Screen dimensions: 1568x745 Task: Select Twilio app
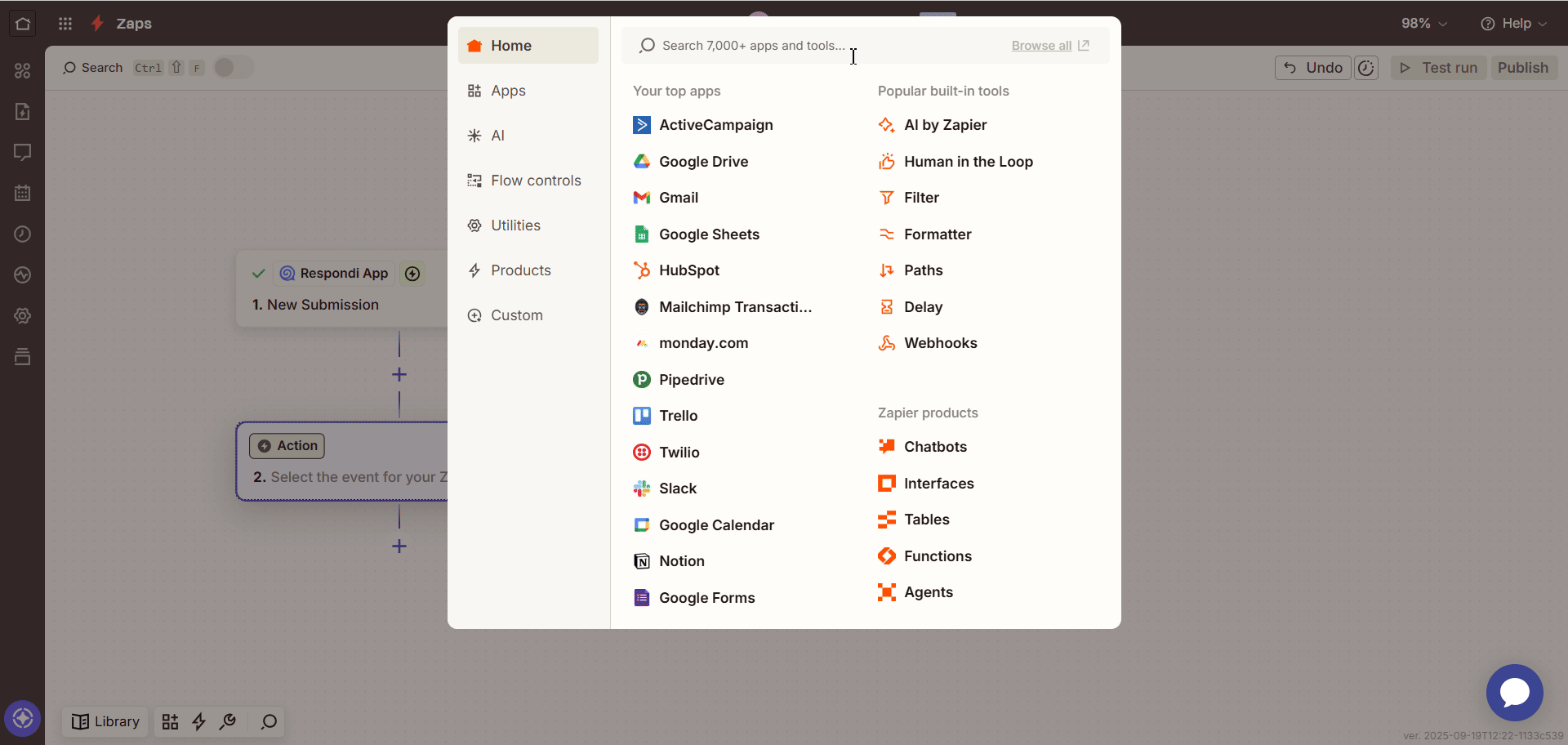(666, 453)
